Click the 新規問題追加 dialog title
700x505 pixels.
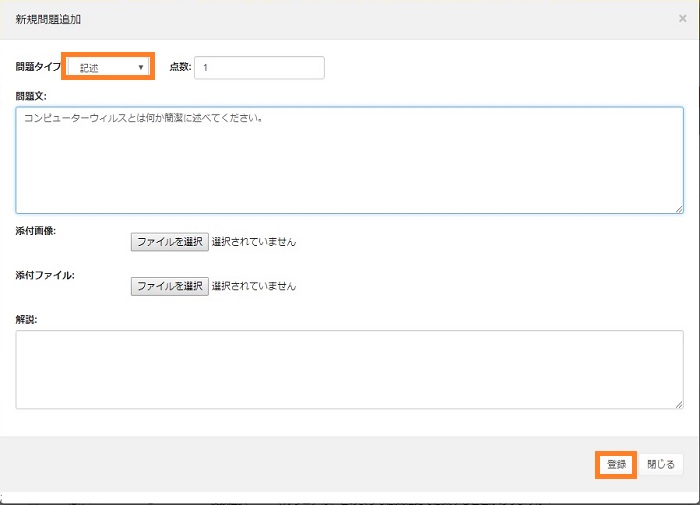pyautogui.click(x=46, y=19)
